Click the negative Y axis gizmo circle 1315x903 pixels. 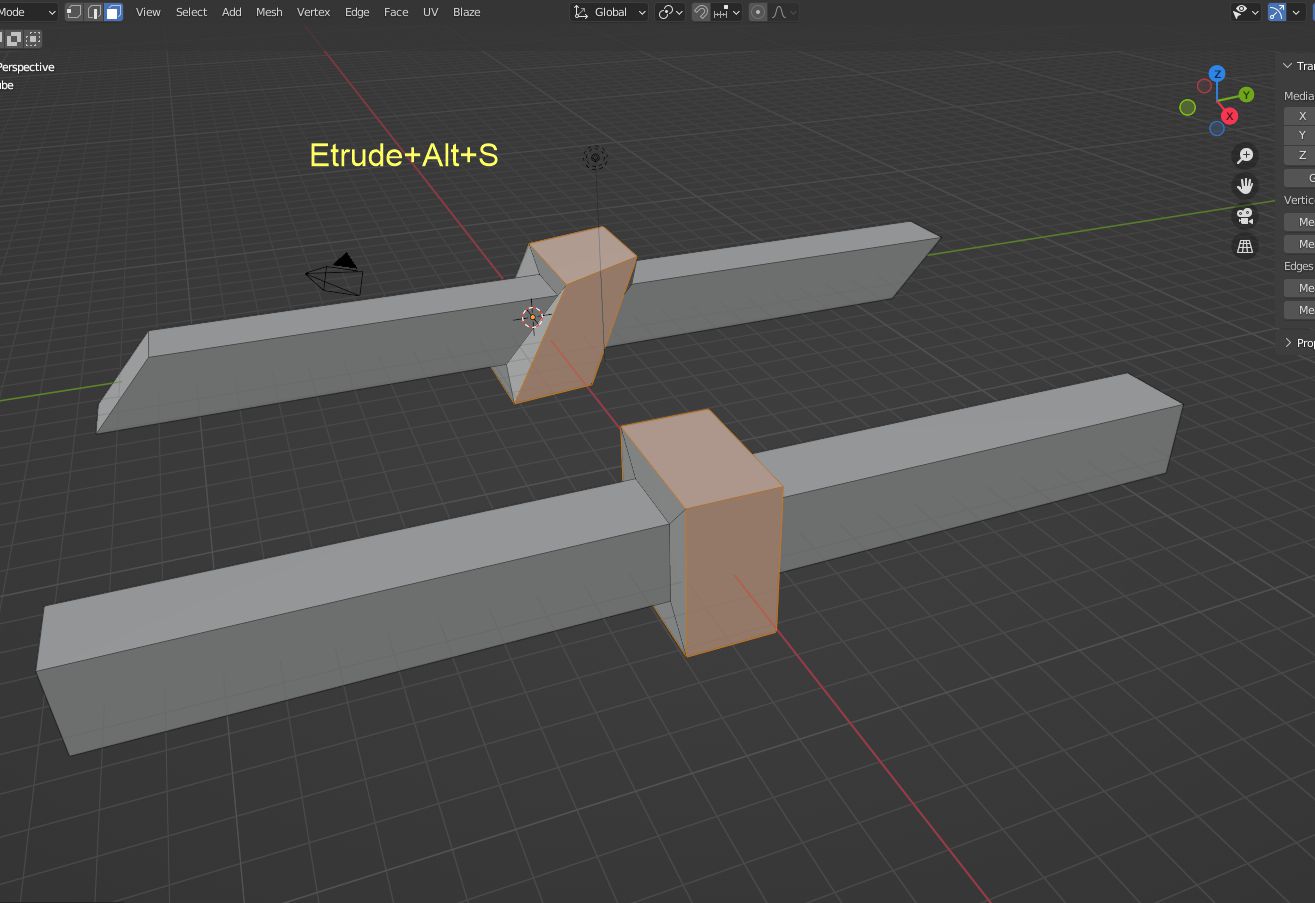1188,107
